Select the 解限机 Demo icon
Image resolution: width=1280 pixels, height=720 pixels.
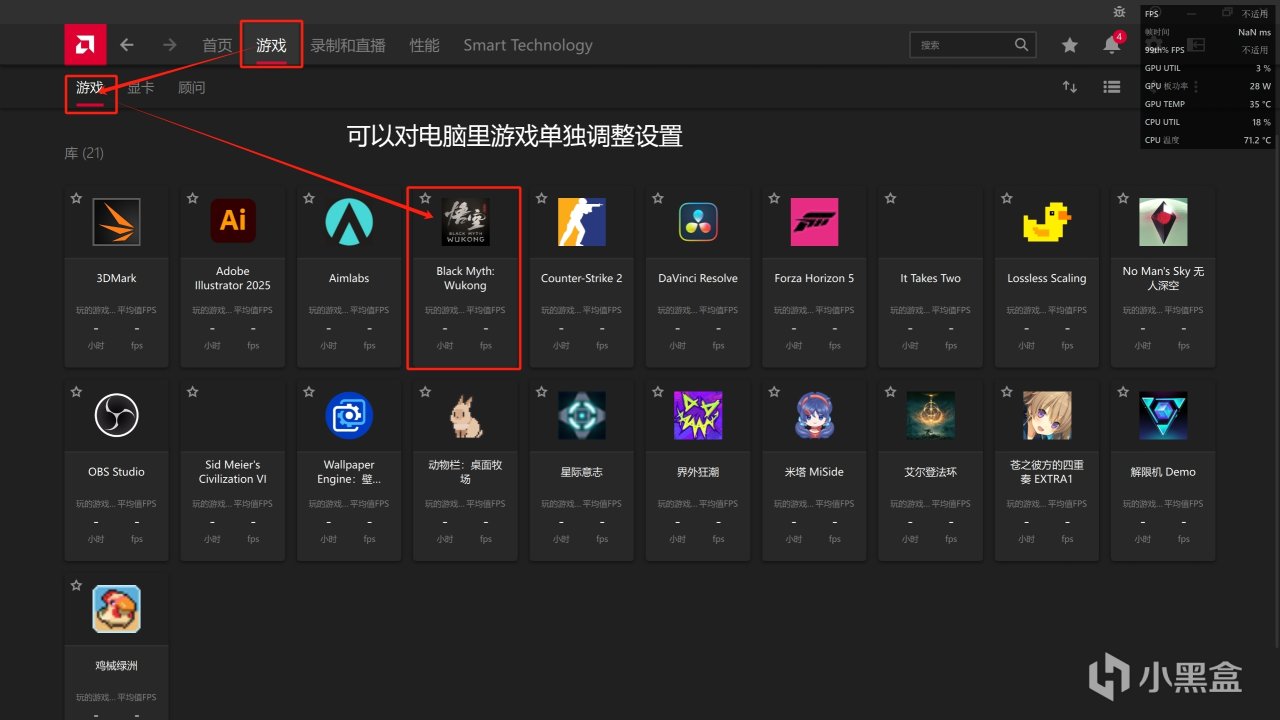click(x=1163, y=415)
